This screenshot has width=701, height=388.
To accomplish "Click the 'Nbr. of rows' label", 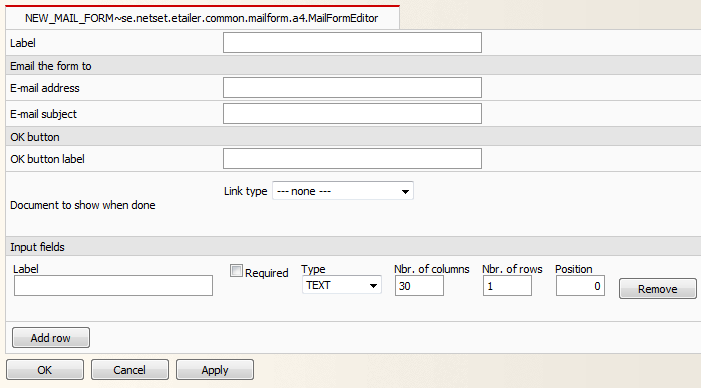I will (x=512, y=269).
